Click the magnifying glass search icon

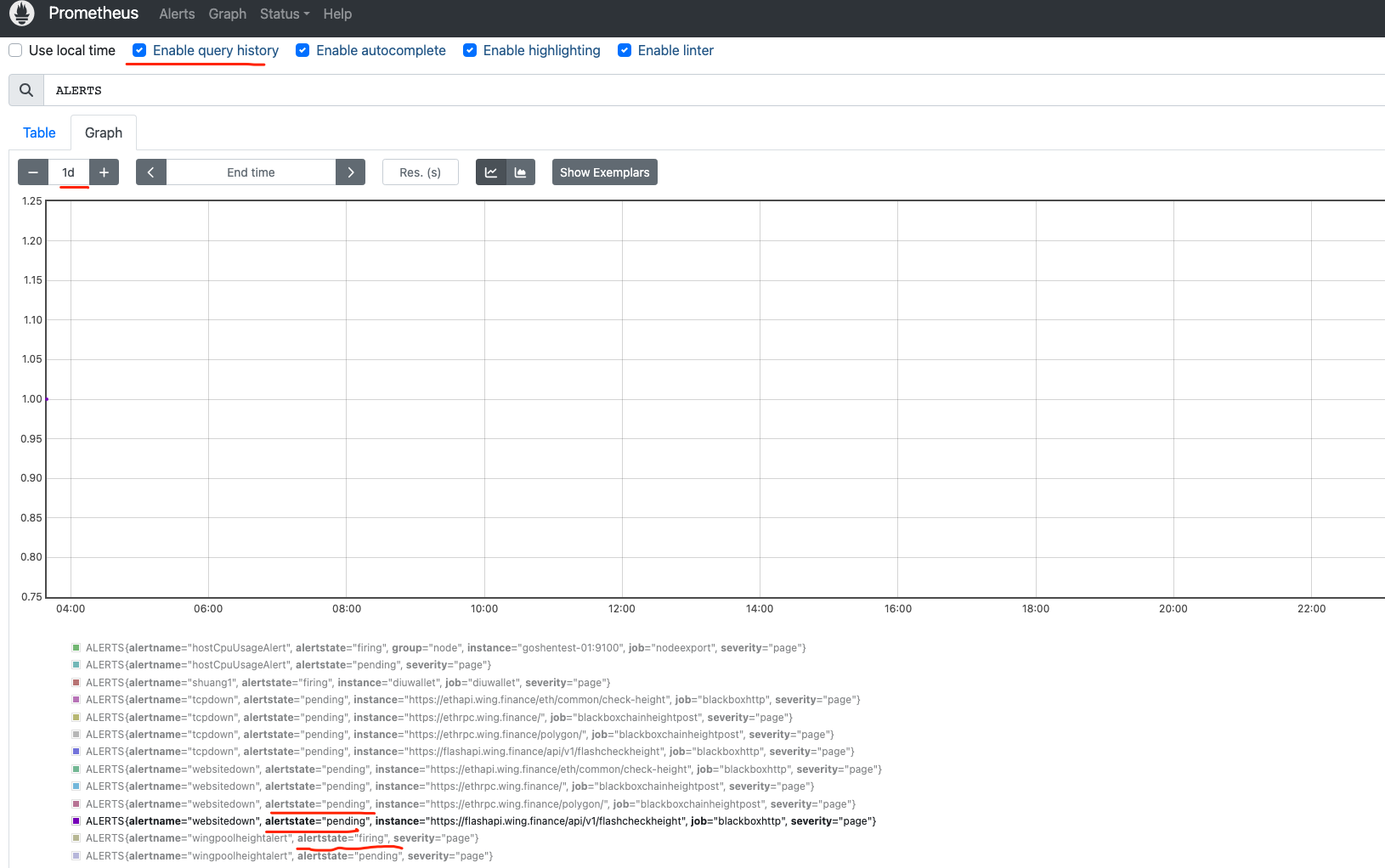[26, 90]
